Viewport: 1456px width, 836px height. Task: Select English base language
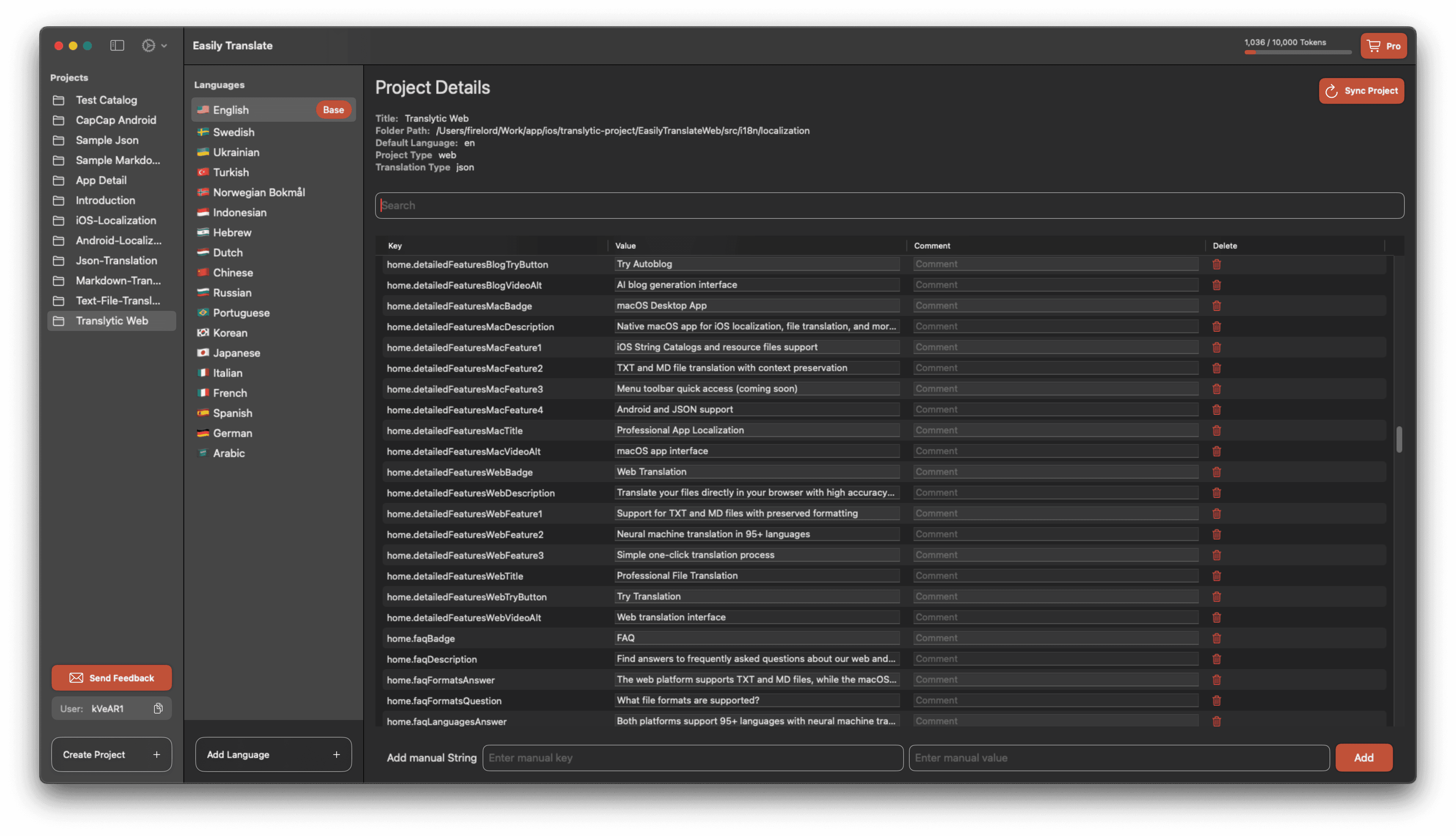273,110
